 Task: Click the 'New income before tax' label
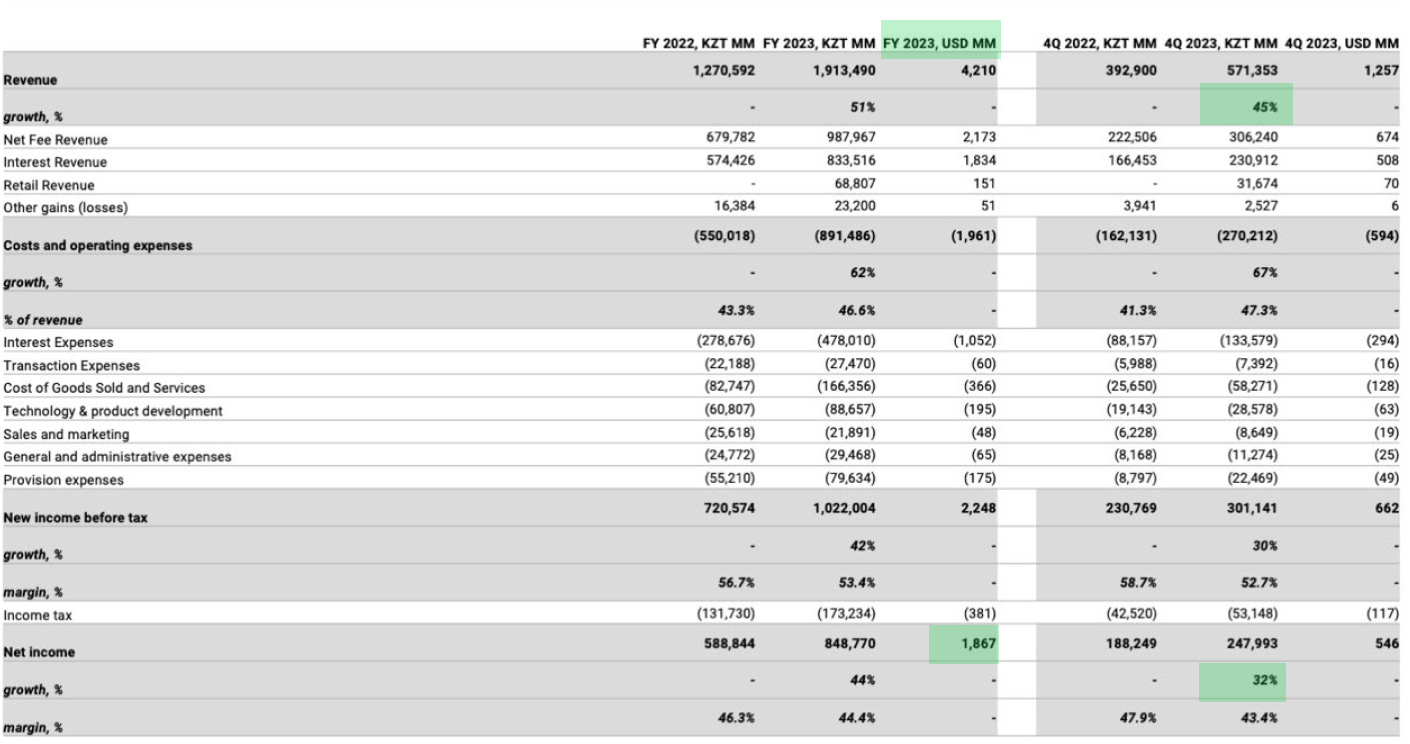(76, 518)
